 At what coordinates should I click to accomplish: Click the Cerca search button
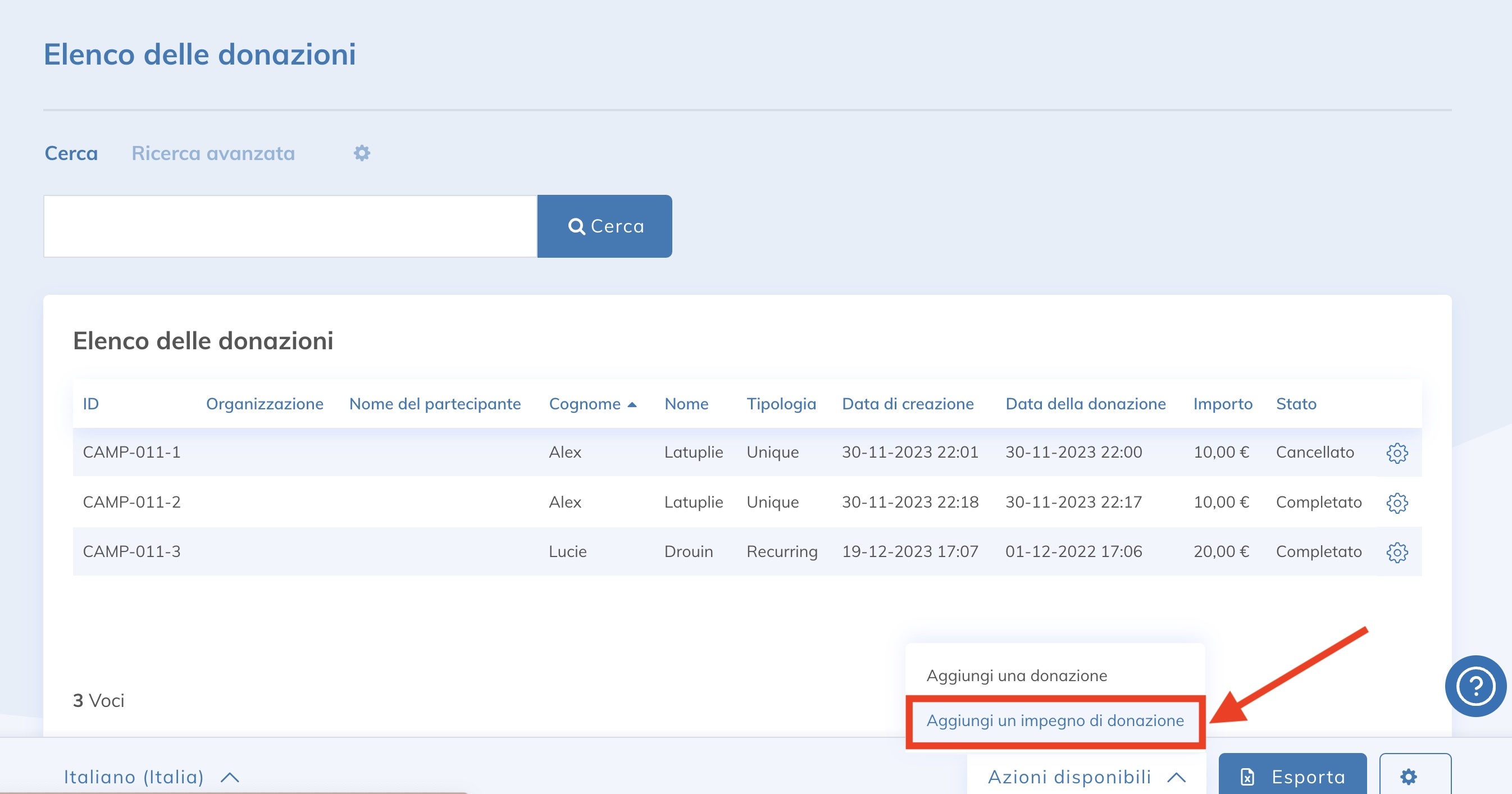[604, 226]
